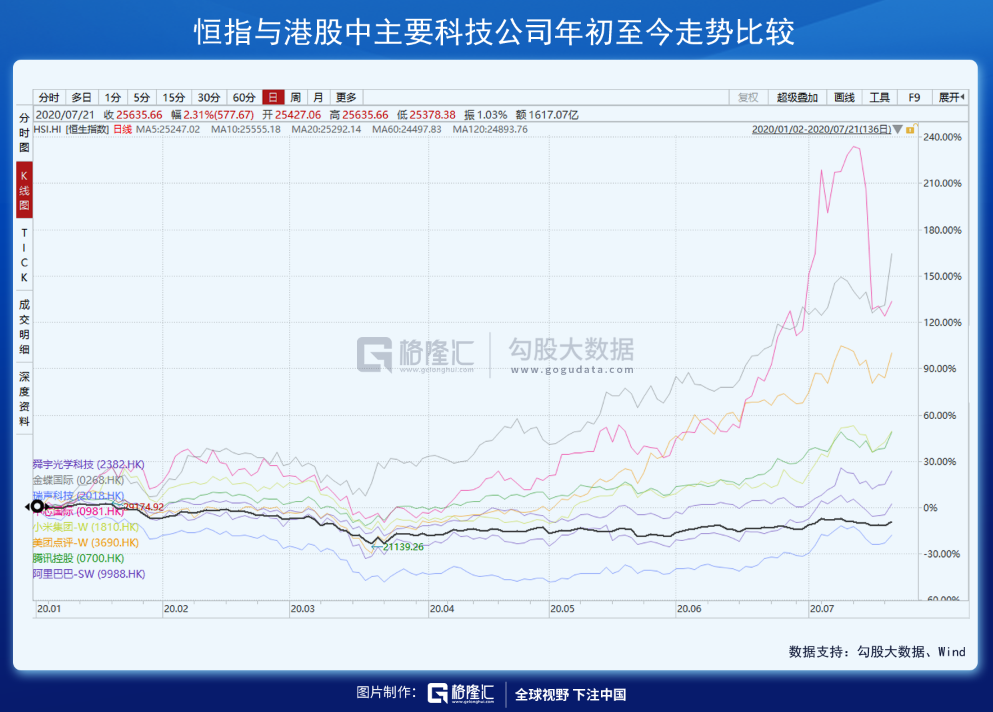The width and height of the screenshot is (993, 712).
Task: Click the 20.07 x-axis date label
Action: [822, 608]
